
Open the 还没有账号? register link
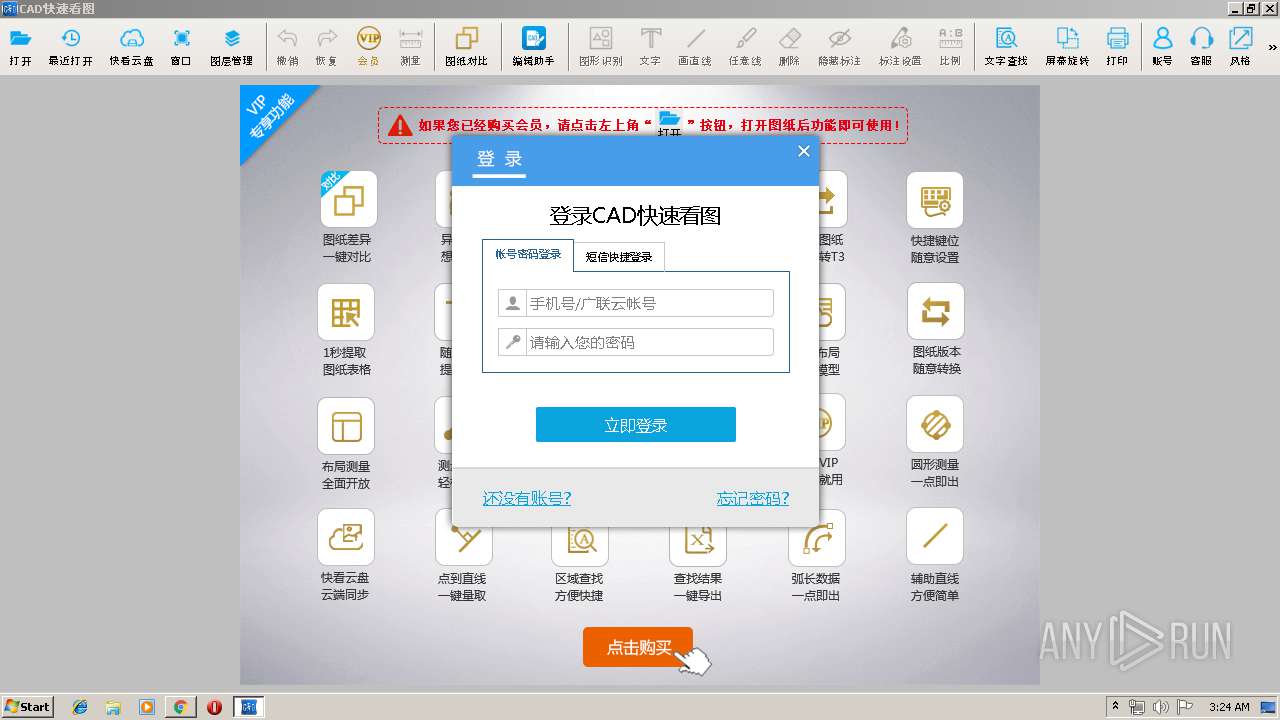(x=527, y=498)
